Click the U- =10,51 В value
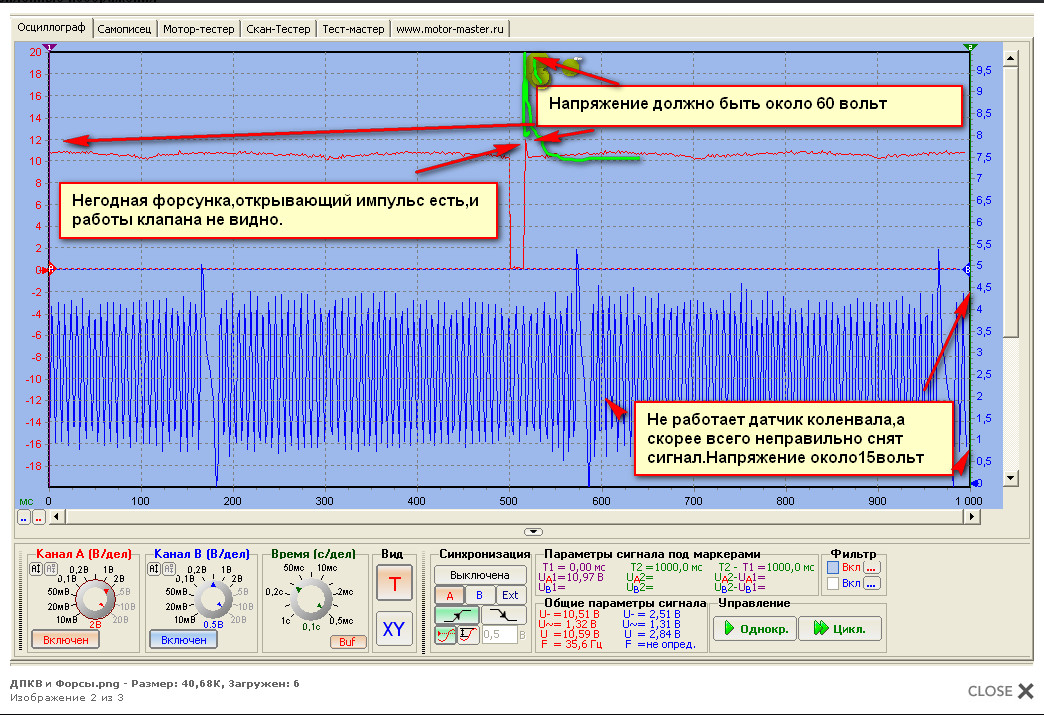1044x715 pixels. tap(569, 614)
